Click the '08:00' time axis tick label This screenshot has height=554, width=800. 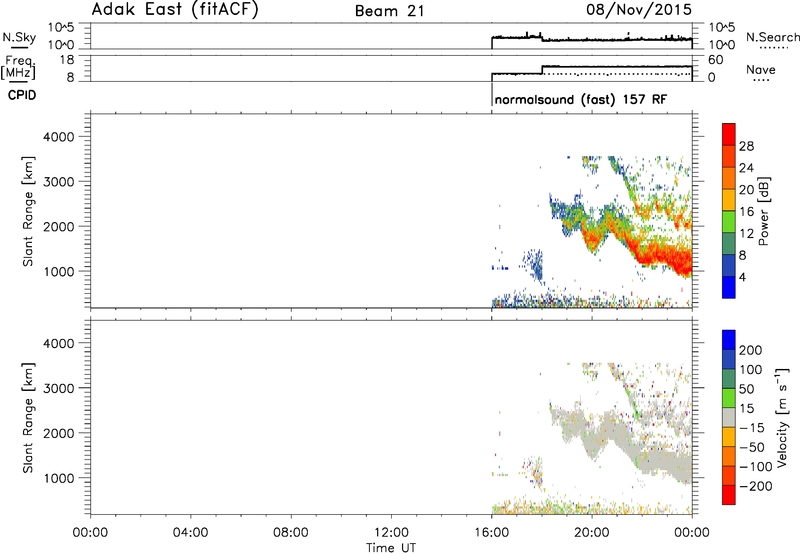pyautogui.click(x=290, y=533)
